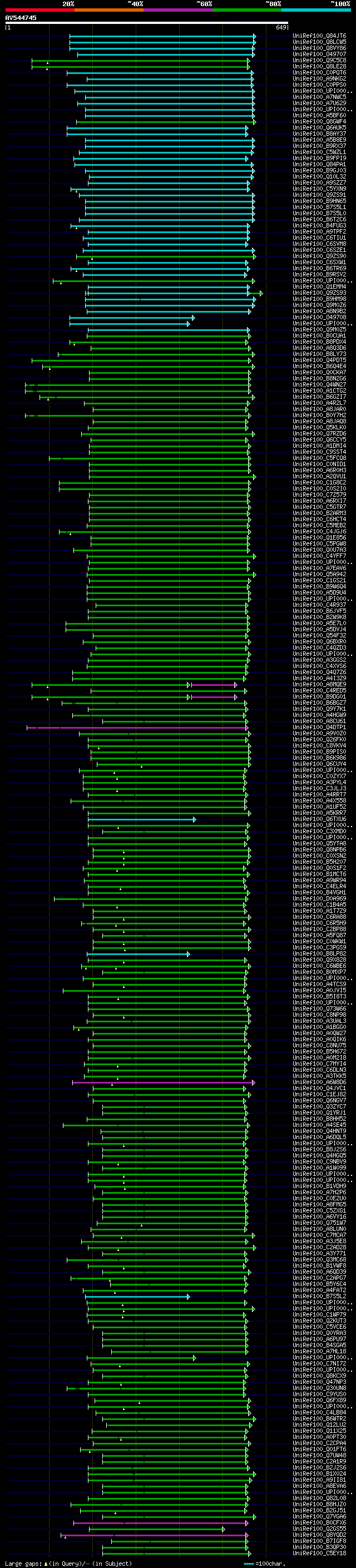
Task: Select hit label UniRef100_B6WTR2
Action: (319, 1418)
